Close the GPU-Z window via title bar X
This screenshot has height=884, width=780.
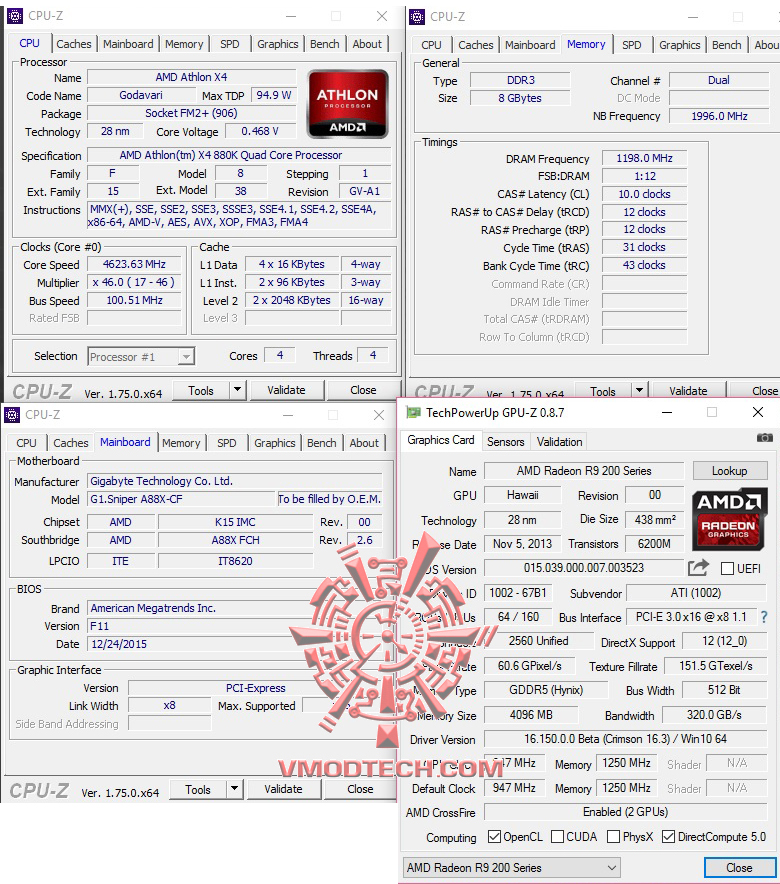(x=758, y=413)
